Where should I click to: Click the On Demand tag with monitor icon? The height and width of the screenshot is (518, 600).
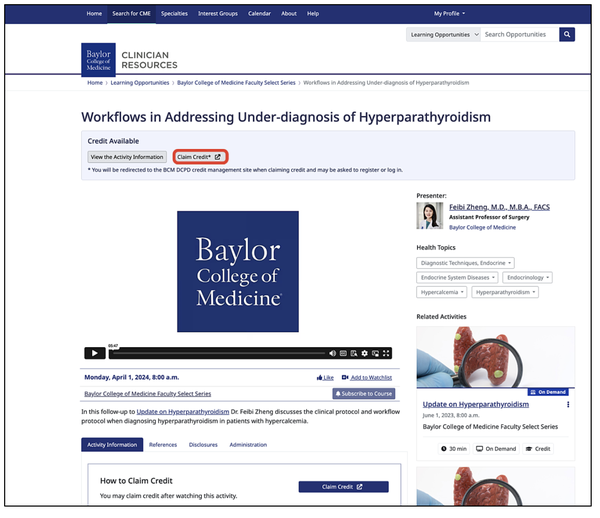click(496, 449)
